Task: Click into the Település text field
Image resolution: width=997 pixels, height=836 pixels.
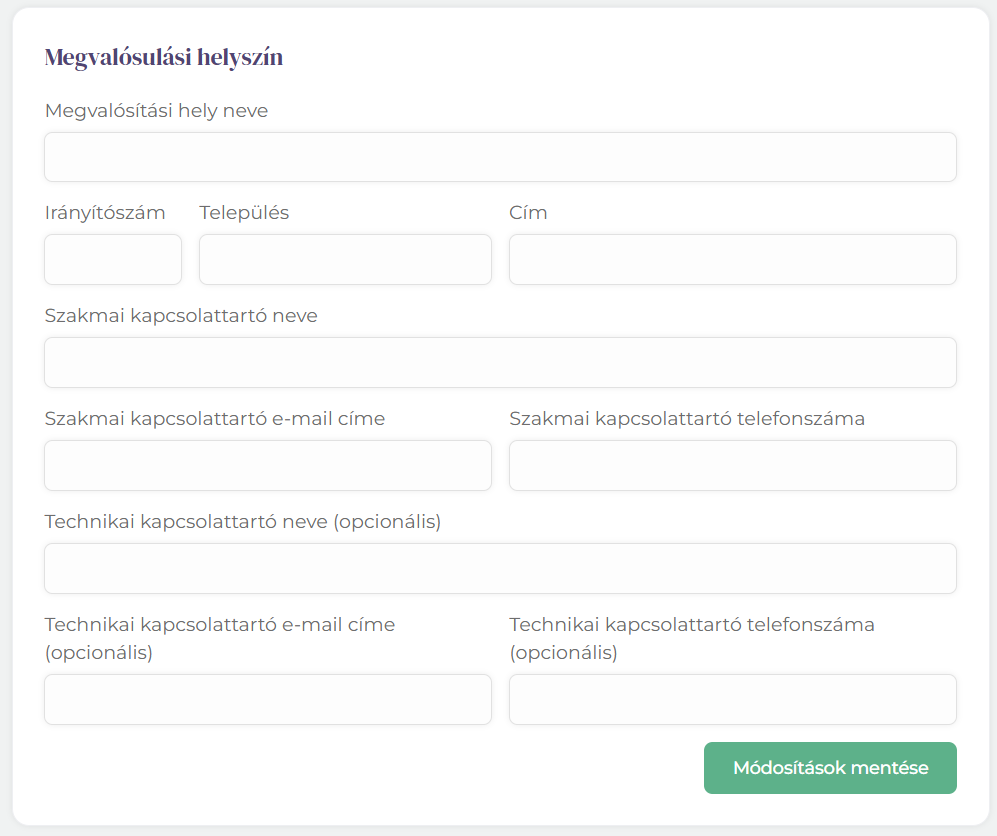Action: click(x=345, y=259)
